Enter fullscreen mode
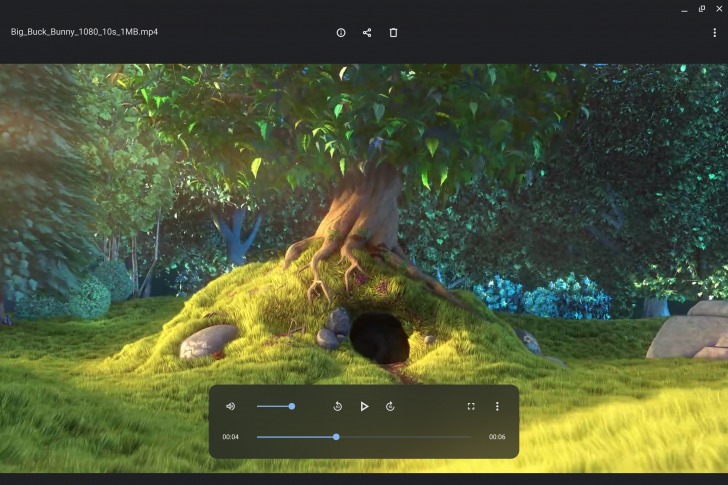Viewport: 728px width, 485px height. tap(471, 407)
